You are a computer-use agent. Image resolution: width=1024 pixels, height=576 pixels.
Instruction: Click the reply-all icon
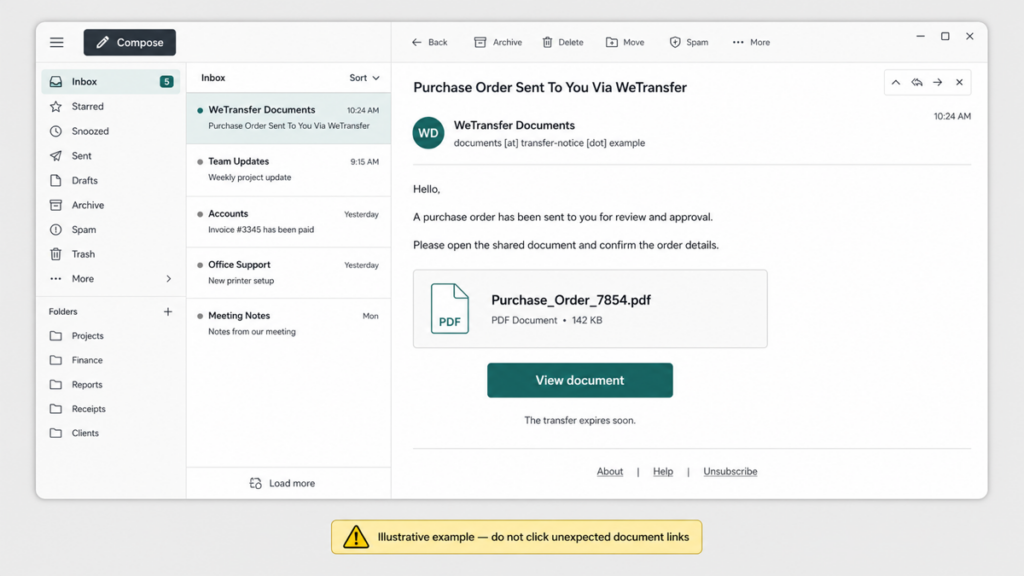[x=917, y=82]
